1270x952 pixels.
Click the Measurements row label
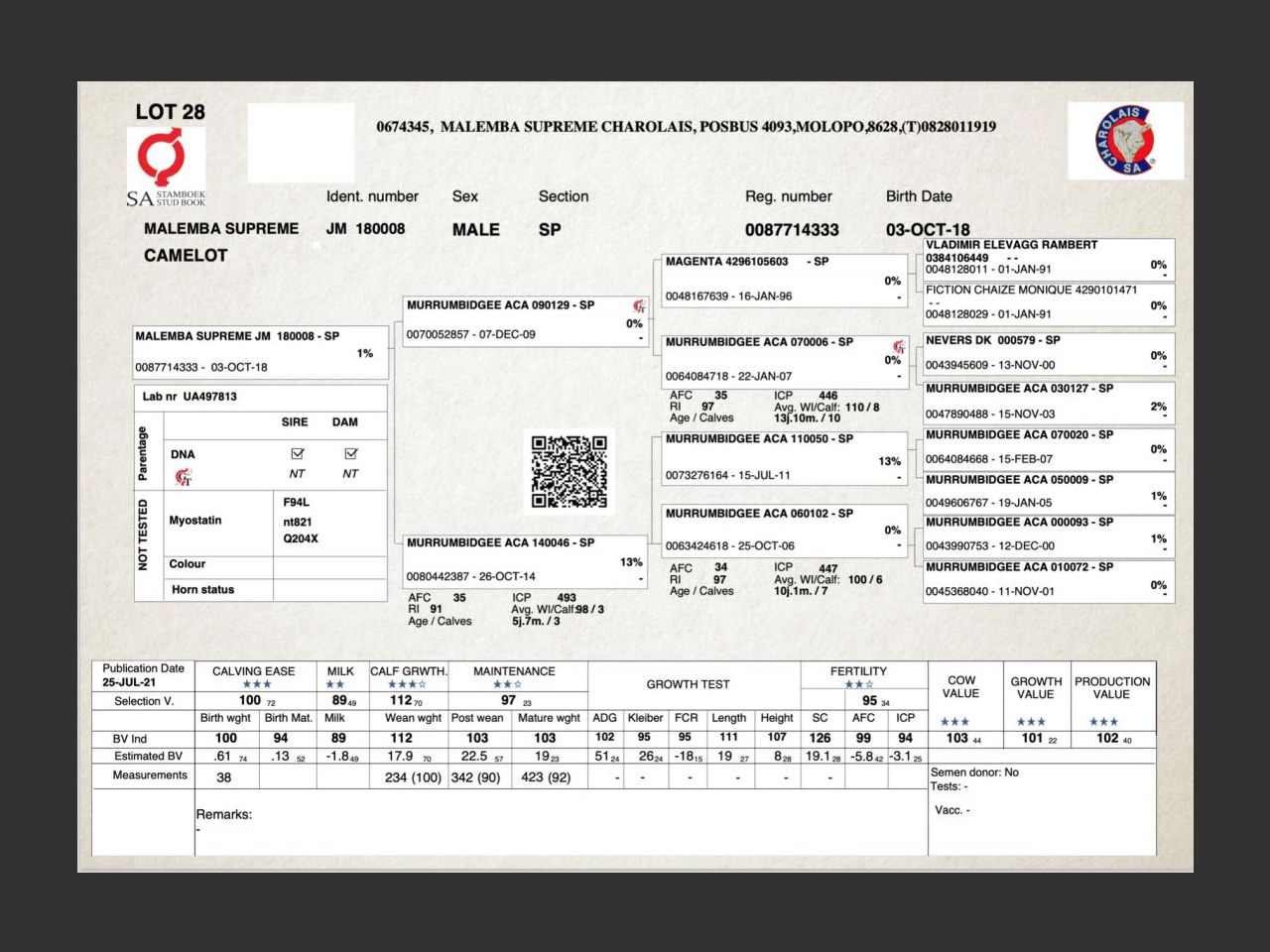pos(150,775)
